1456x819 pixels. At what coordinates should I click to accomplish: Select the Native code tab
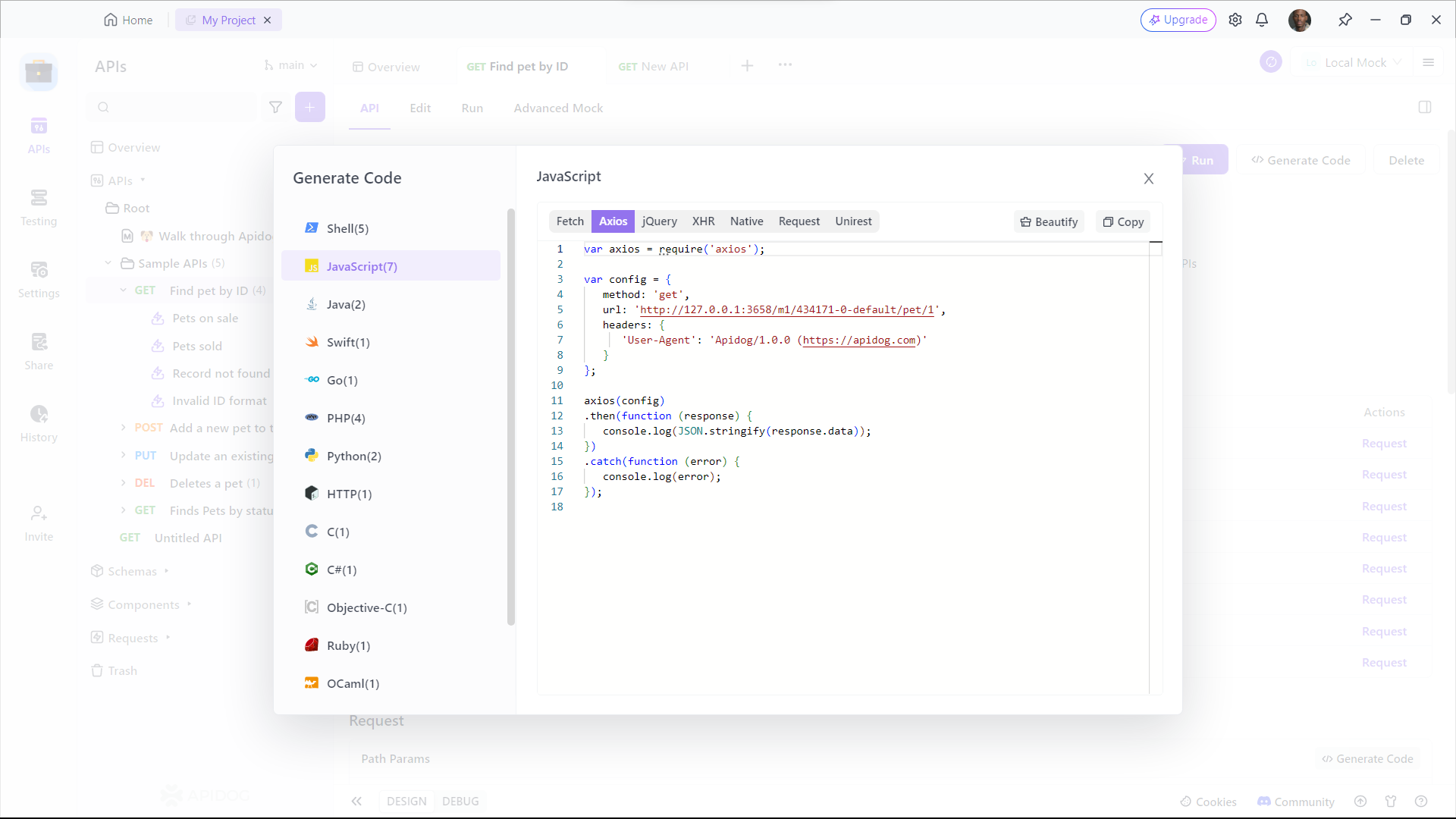[746, 221]
